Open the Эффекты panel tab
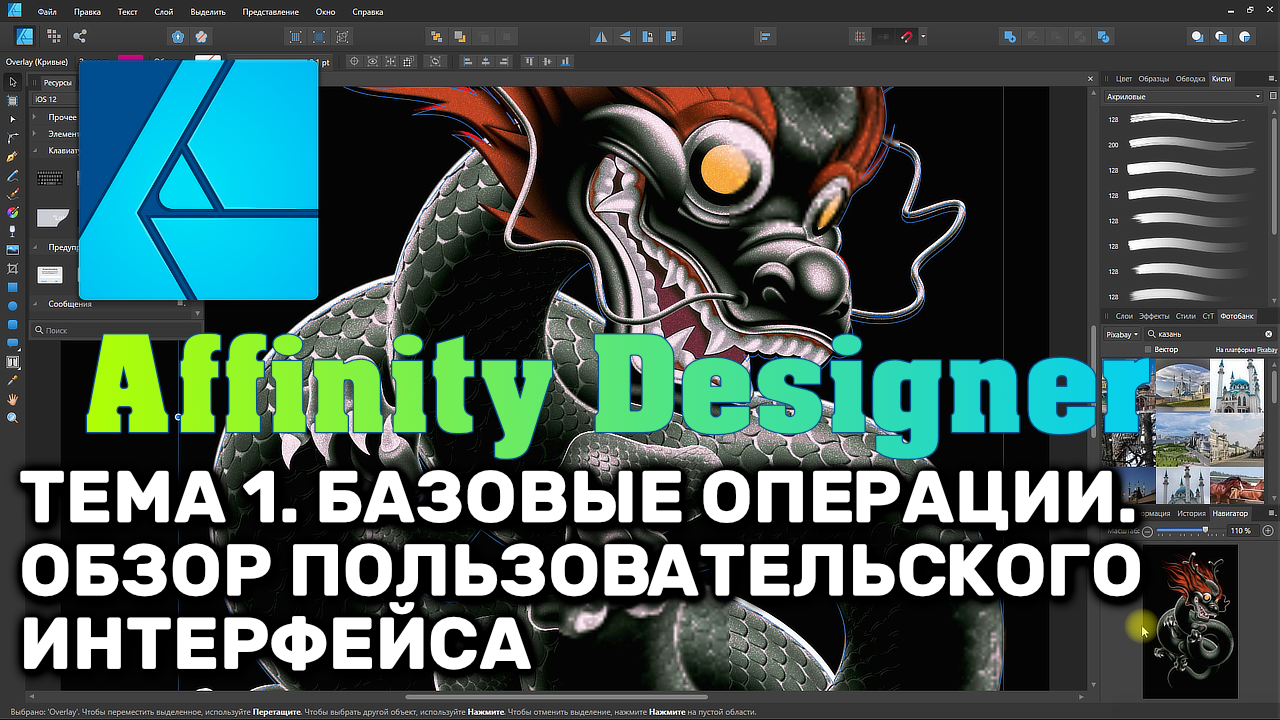1280x720 pixels. coord(1154,316)
